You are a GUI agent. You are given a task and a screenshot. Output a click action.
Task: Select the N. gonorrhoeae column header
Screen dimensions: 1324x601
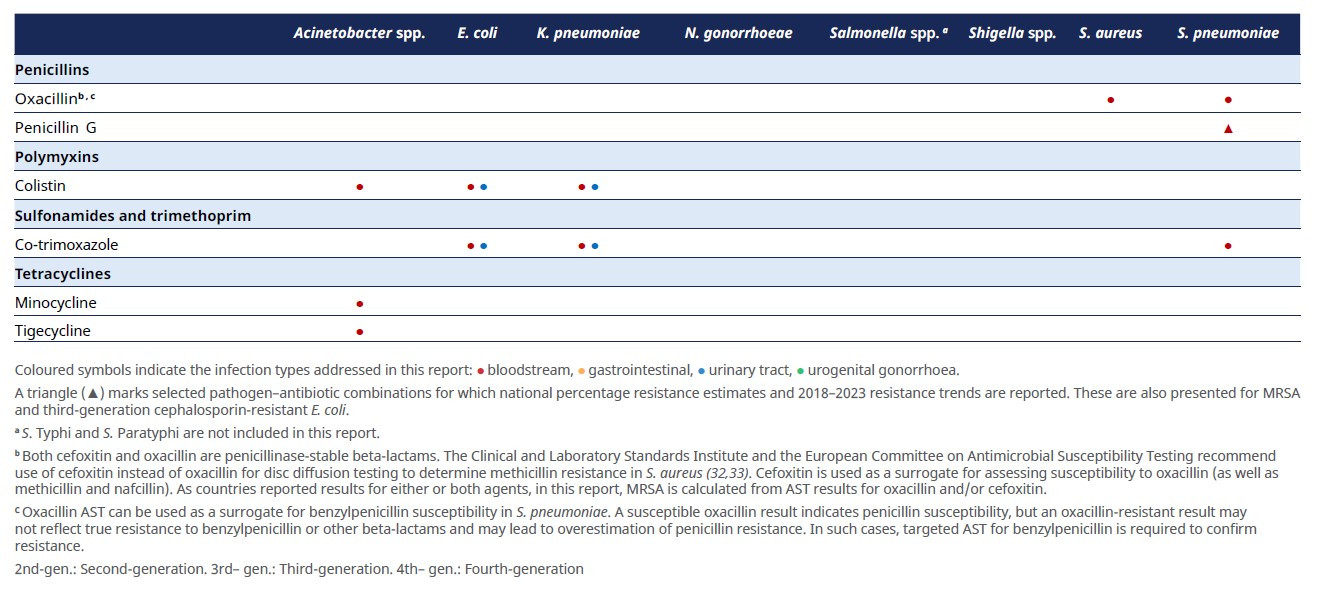738,33
